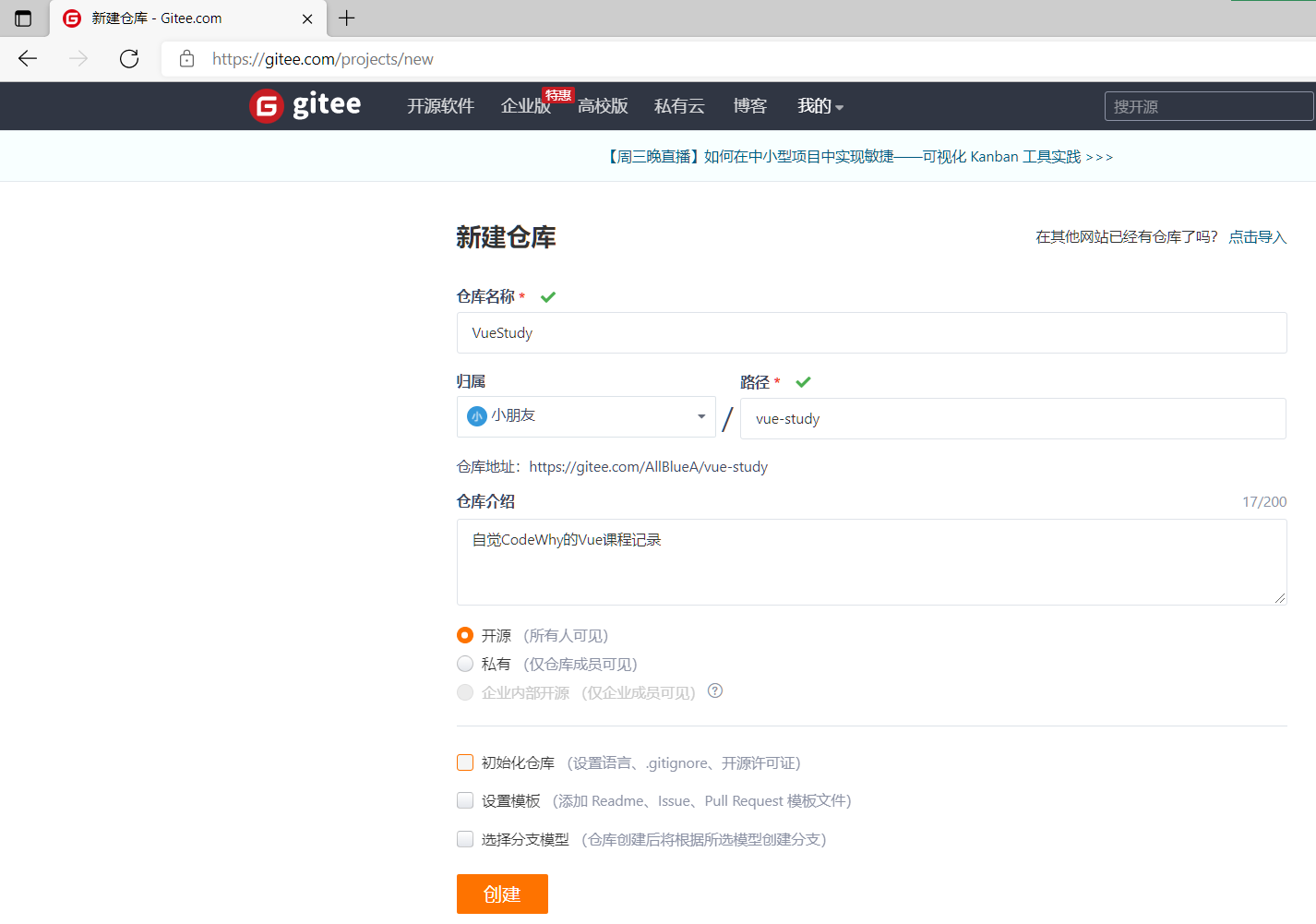Open site permissions via the lock icon
The image size is (1316, 924).
[187, 58]
